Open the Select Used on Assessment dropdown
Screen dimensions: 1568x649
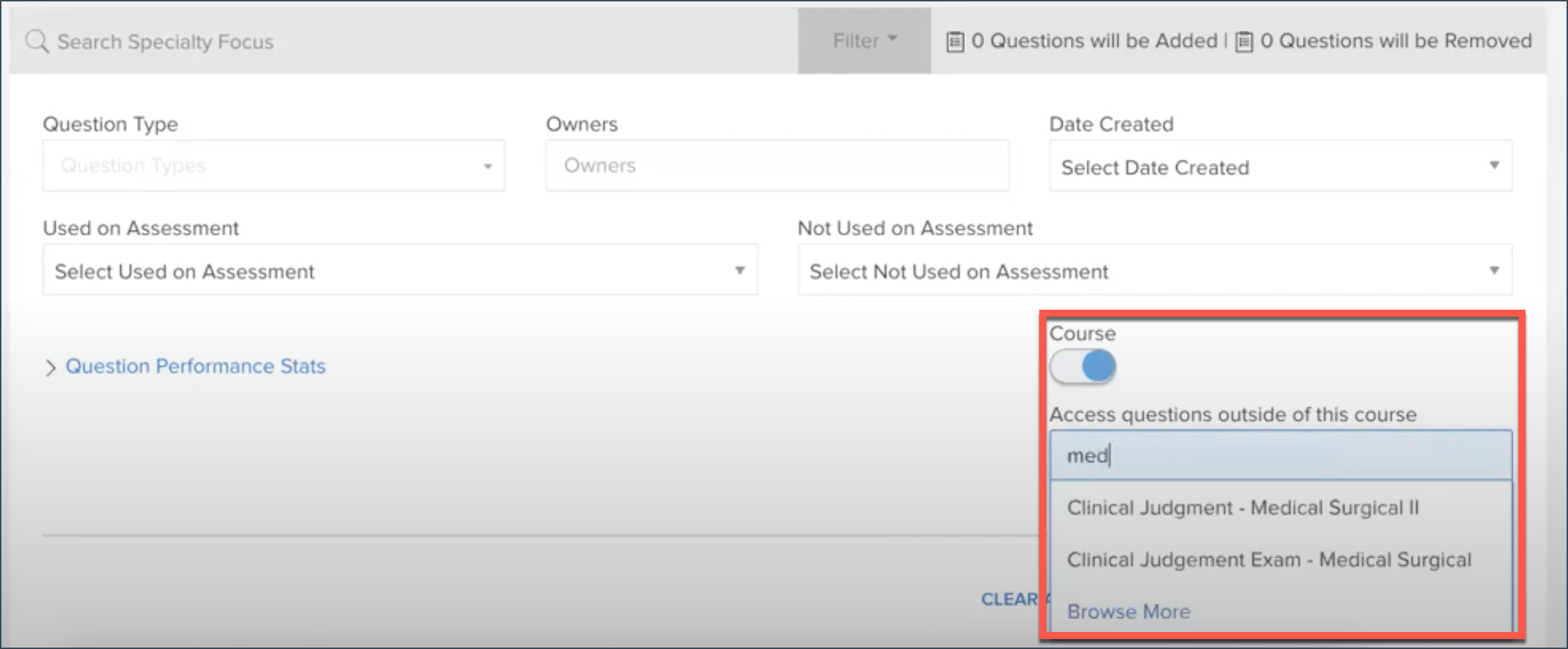click(x=399, y=269)
